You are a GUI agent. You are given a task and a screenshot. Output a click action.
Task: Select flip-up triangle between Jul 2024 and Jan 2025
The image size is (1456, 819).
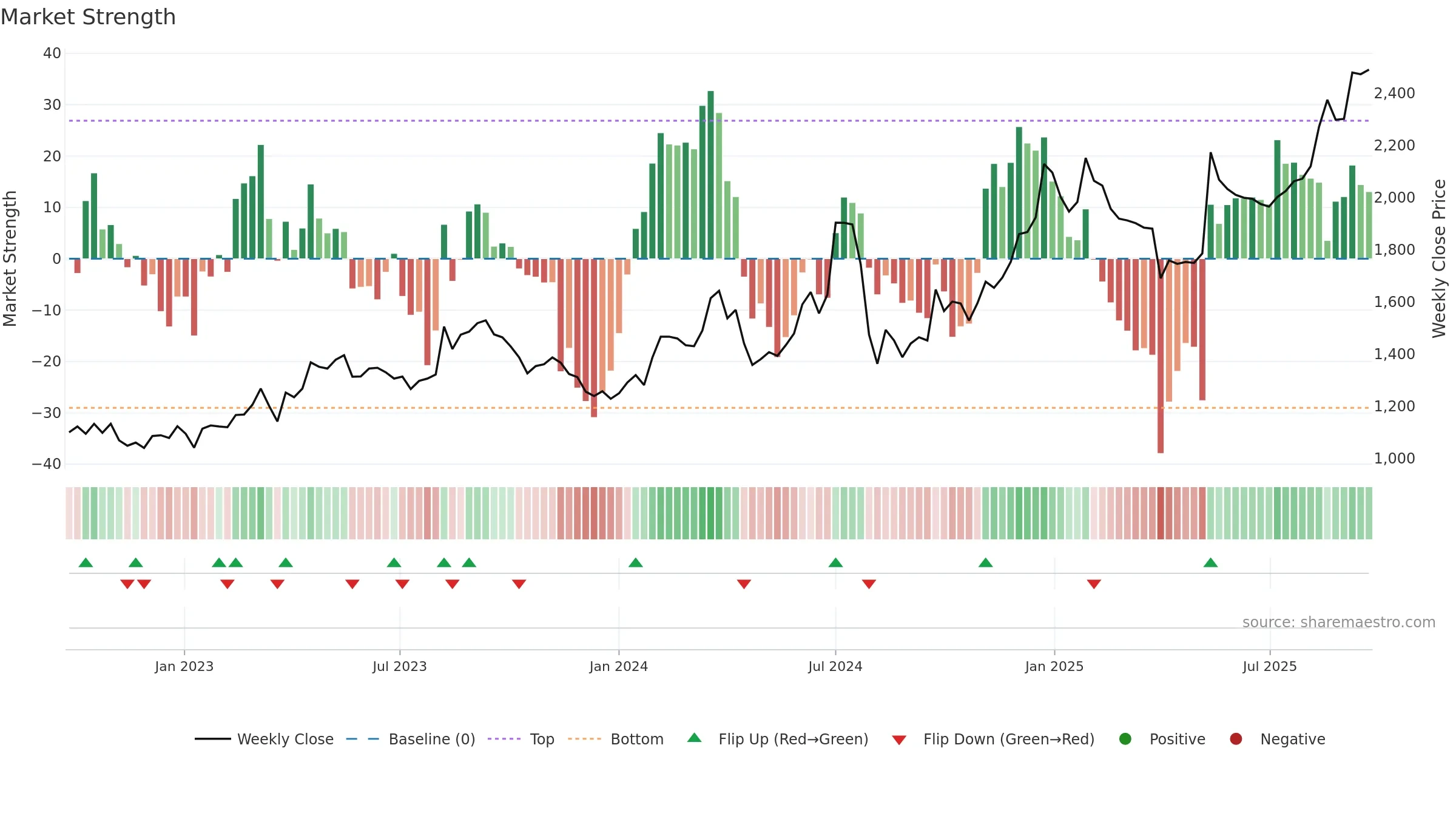click(x=985, y=562)
